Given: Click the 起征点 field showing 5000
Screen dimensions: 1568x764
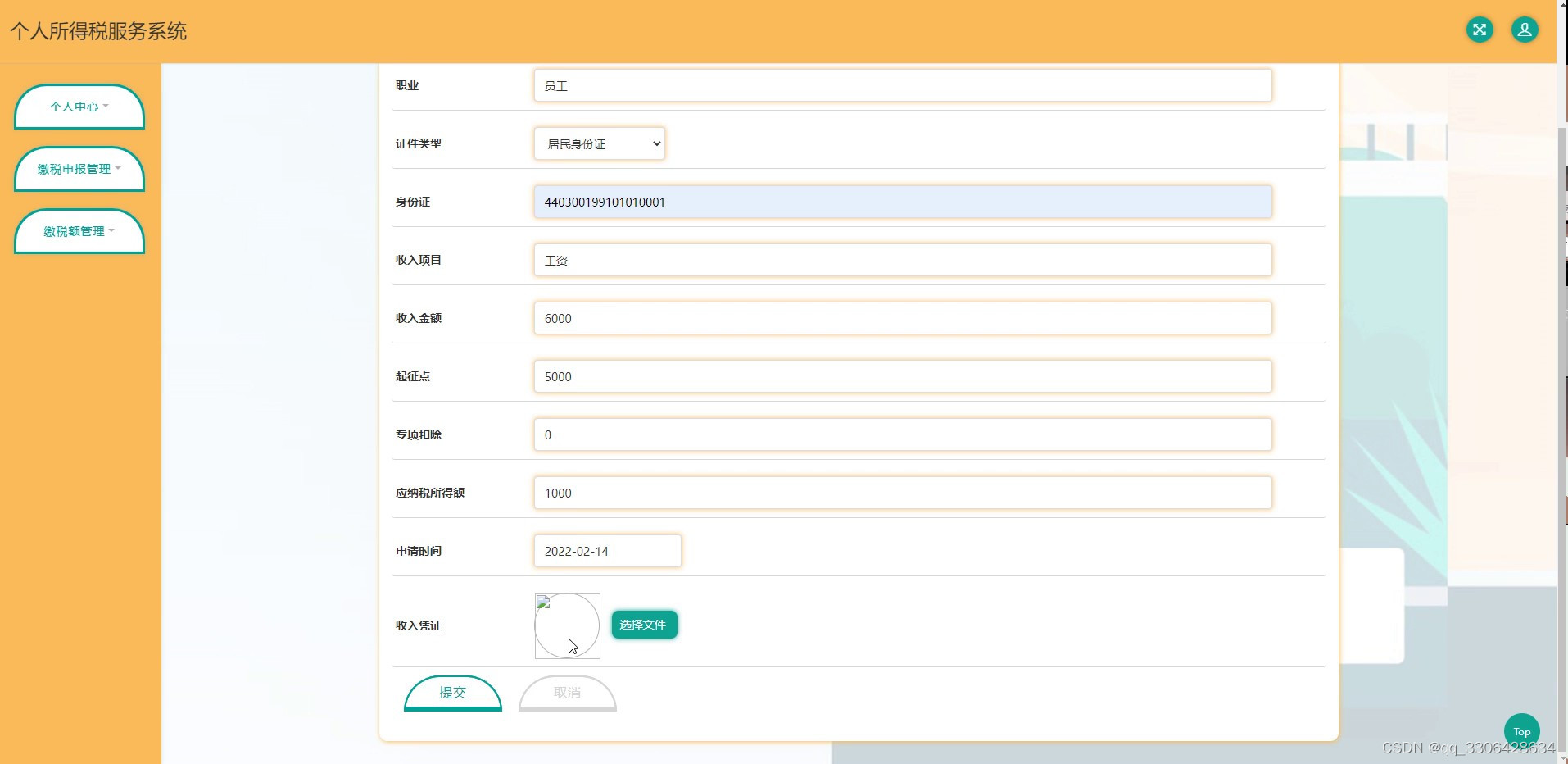Looking at the screenshot, I should pos(903,376).
